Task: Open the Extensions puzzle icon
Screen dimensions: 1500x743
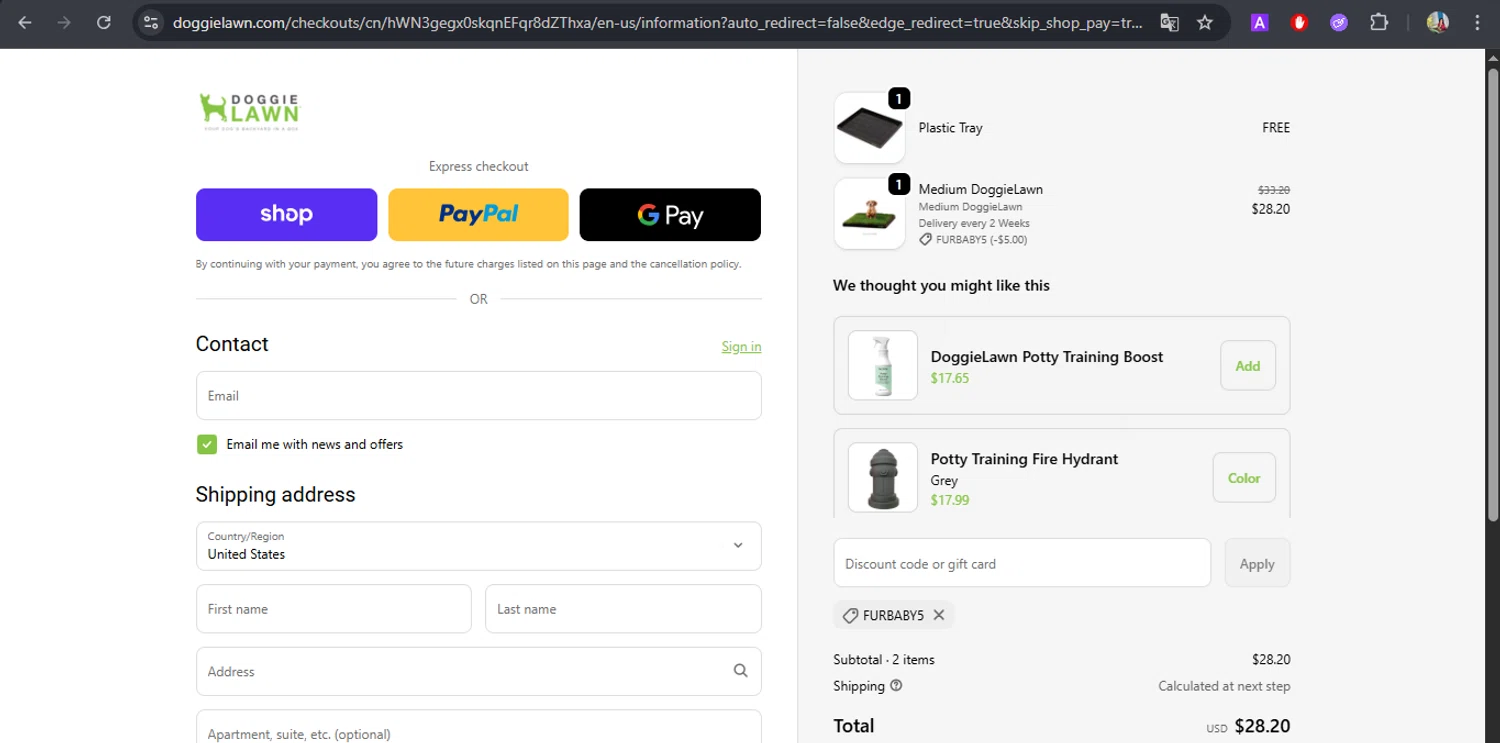Action: (1379, 22)
